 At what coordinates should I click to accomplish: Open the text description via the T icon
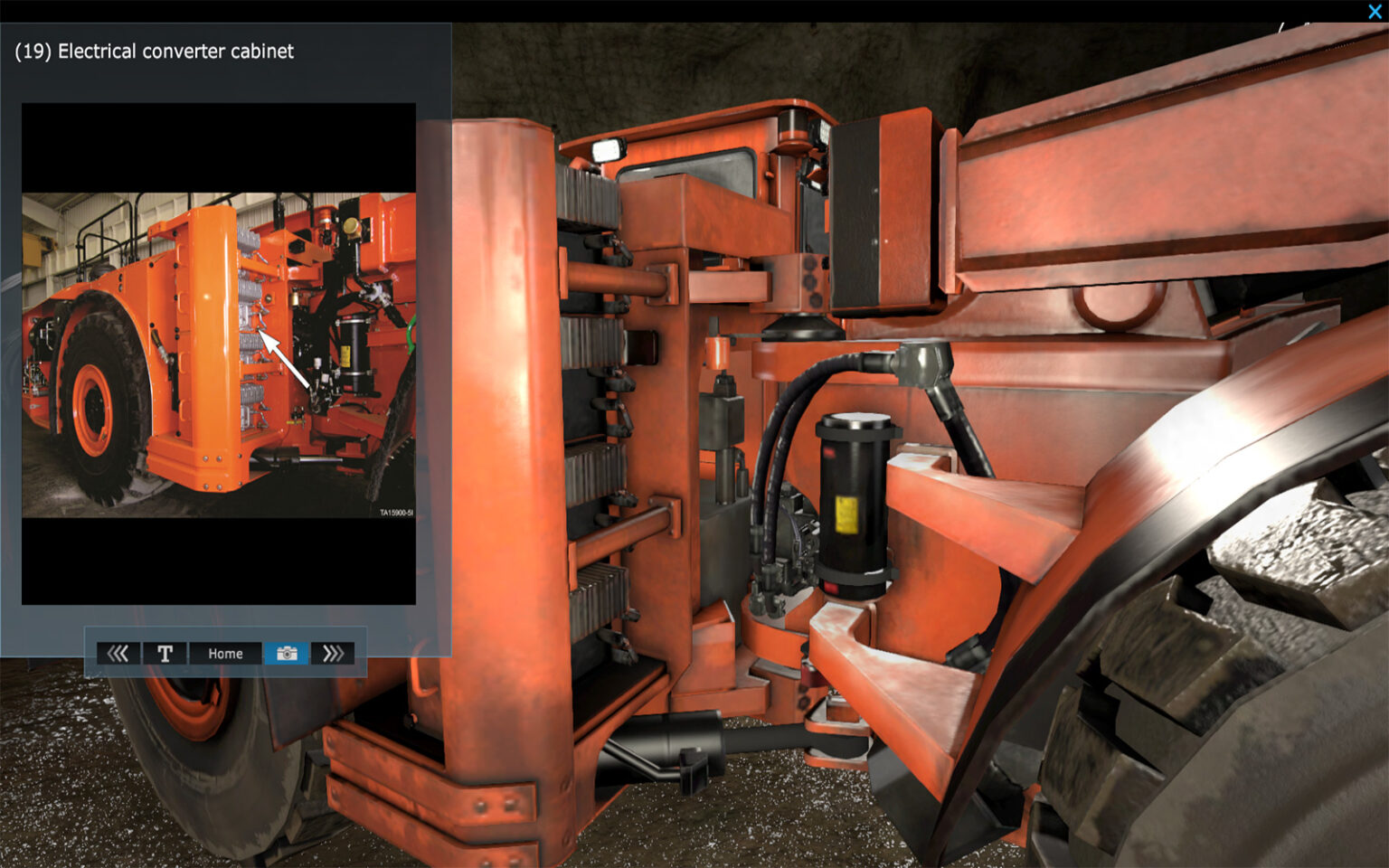(x=166, y=653)
